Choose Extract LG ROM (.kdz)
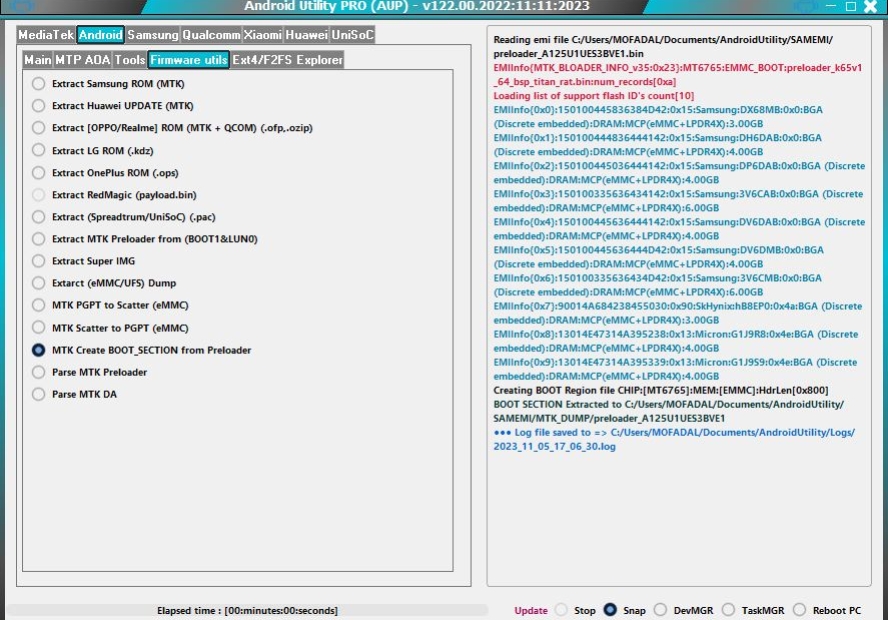The image size is (888, 620). pyautogui.click(x=92, y=151)
